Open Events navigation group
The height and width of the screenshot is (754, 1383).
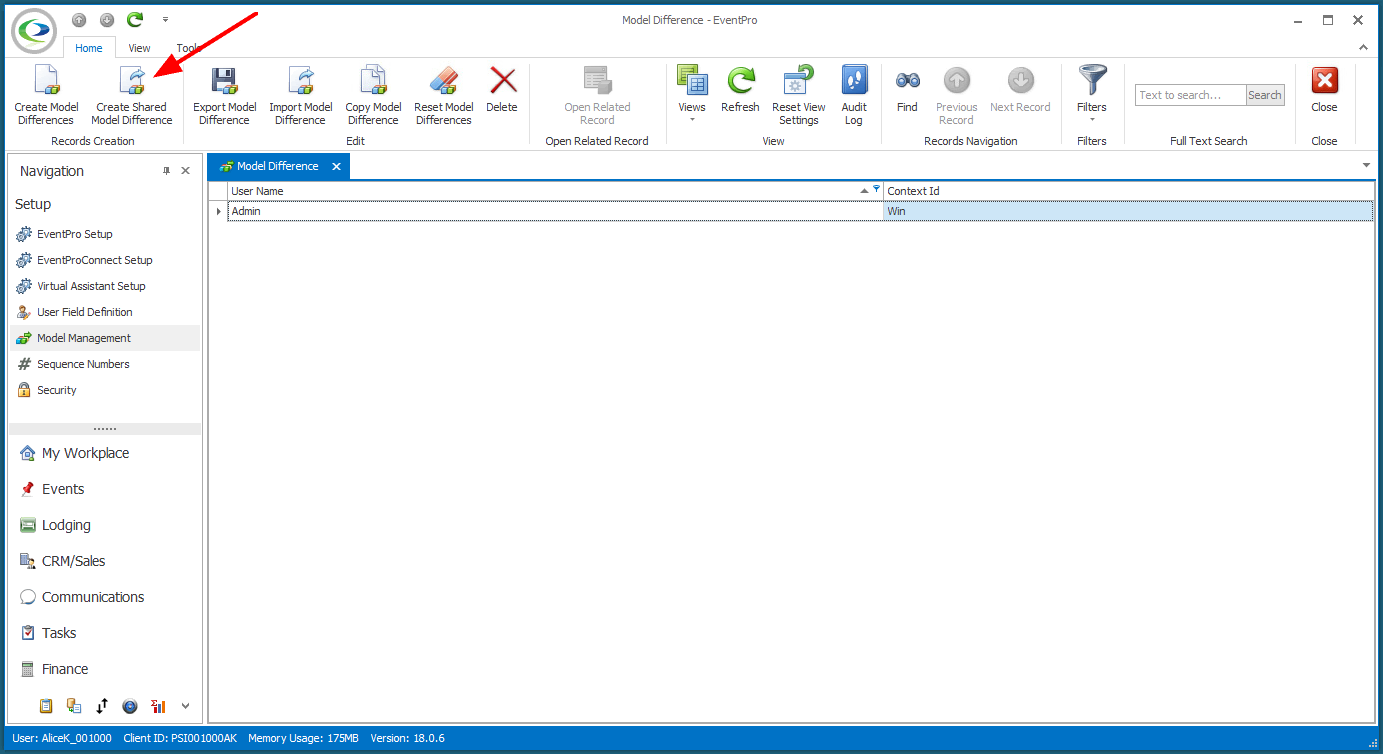click(x=63, y=489)
